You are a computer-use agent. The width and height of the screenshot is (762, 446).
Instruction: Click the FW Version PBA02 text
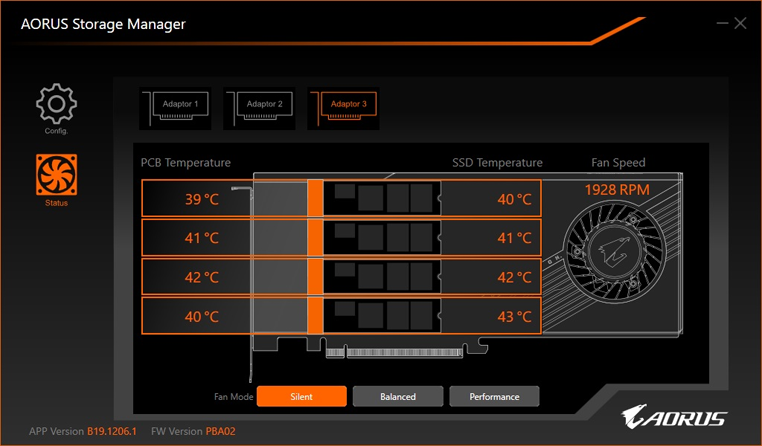[219, 431]
